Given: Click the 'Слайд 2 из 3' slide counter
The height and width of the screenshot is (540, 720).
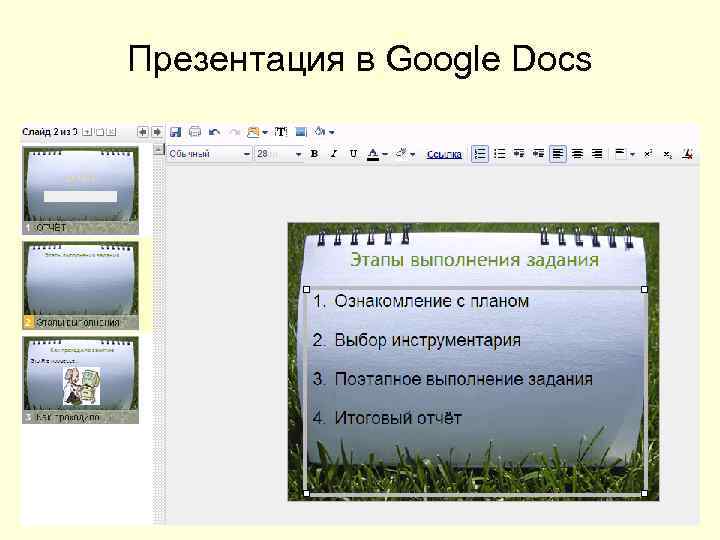Looking at the screenshot, I should pos(50,132).
